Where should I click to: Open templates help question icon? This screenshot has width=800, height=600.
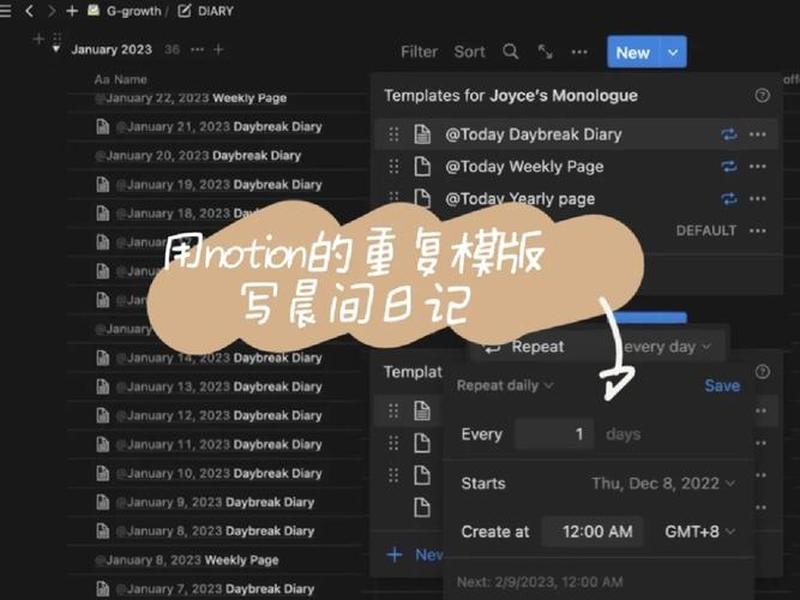pyautogui.click(x=762, y=95)
